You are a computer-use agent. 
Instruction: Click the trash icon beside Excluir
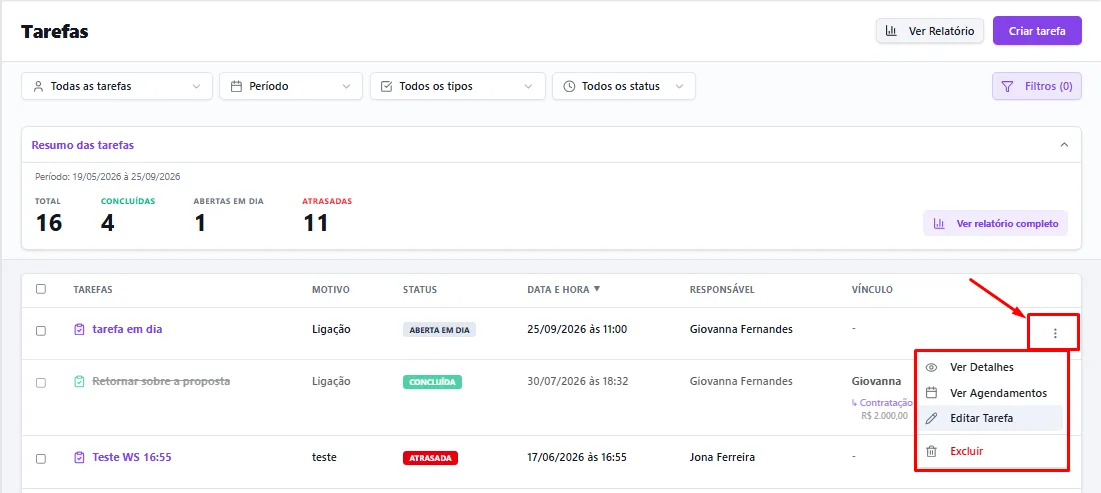(932, 452)
